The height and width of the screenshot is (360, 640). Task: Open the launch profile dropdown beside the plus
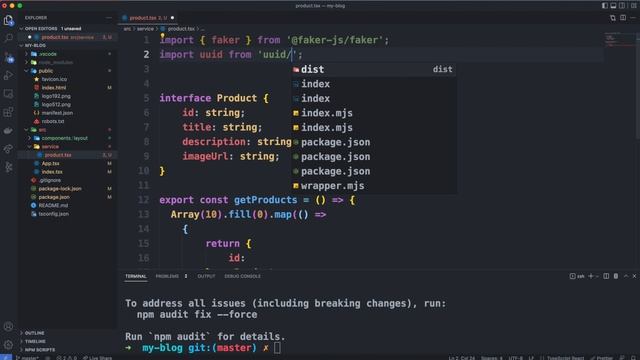pos(597,276)
